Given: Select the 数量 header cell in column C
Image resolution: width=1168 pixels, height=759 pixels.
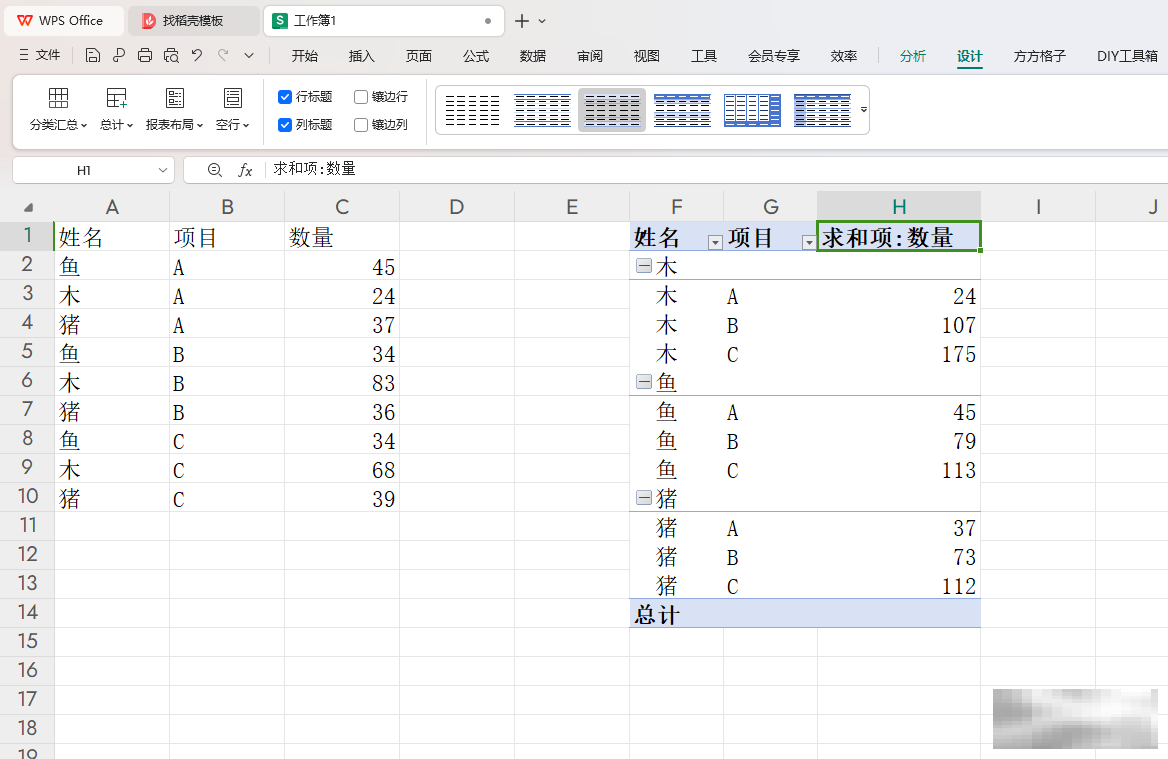Looking at the screenshot, I should tap(342, 237).
